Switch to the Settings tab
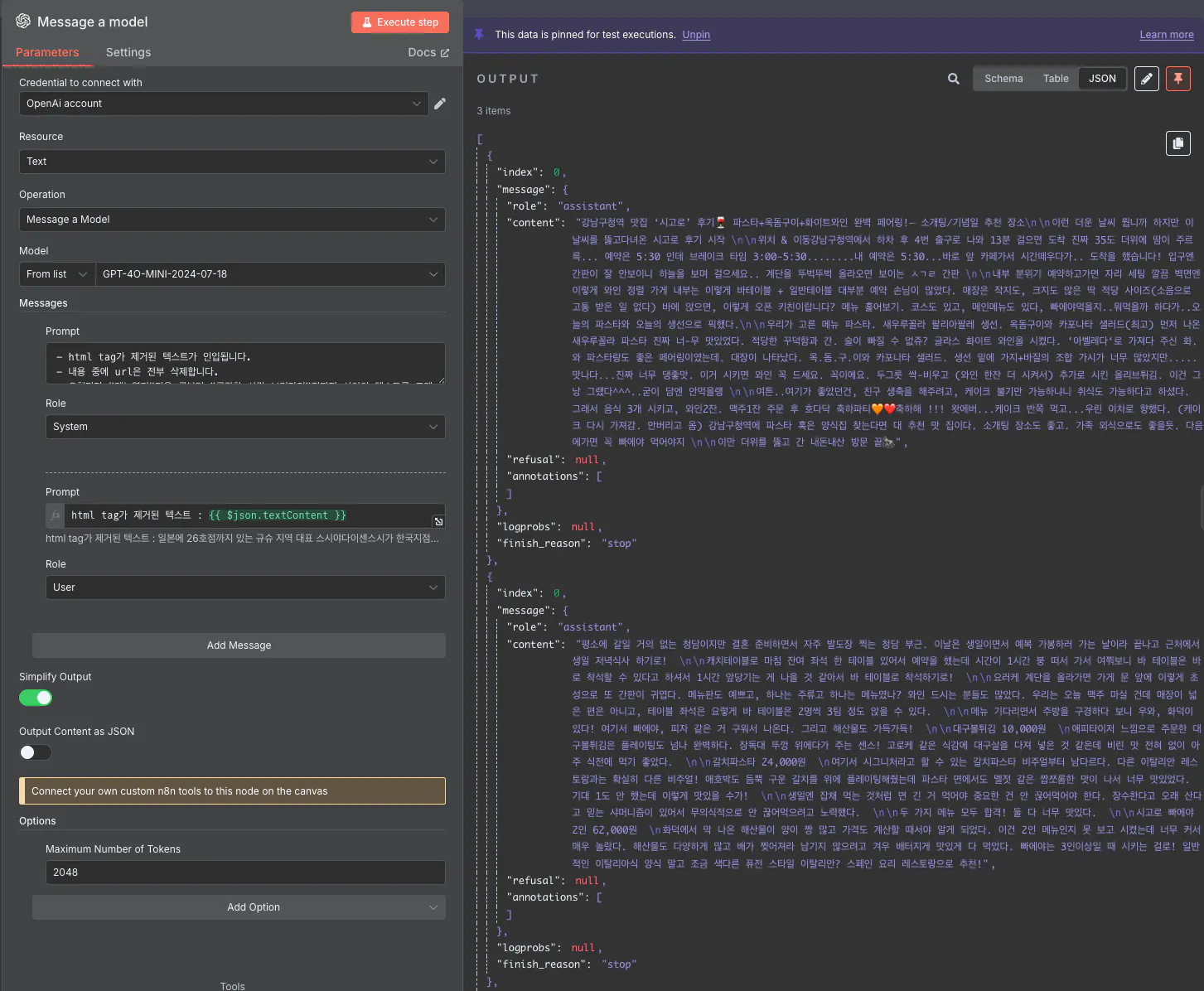The image size is (1204, 991). click(128, 52)
